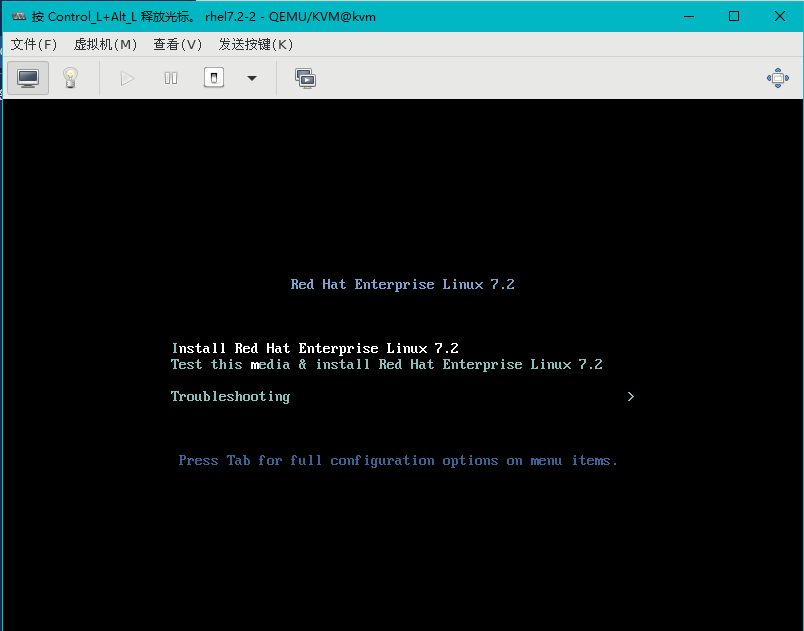Show the graphical console view
Viewport: 804px width, 631px height.
point(28,78)
